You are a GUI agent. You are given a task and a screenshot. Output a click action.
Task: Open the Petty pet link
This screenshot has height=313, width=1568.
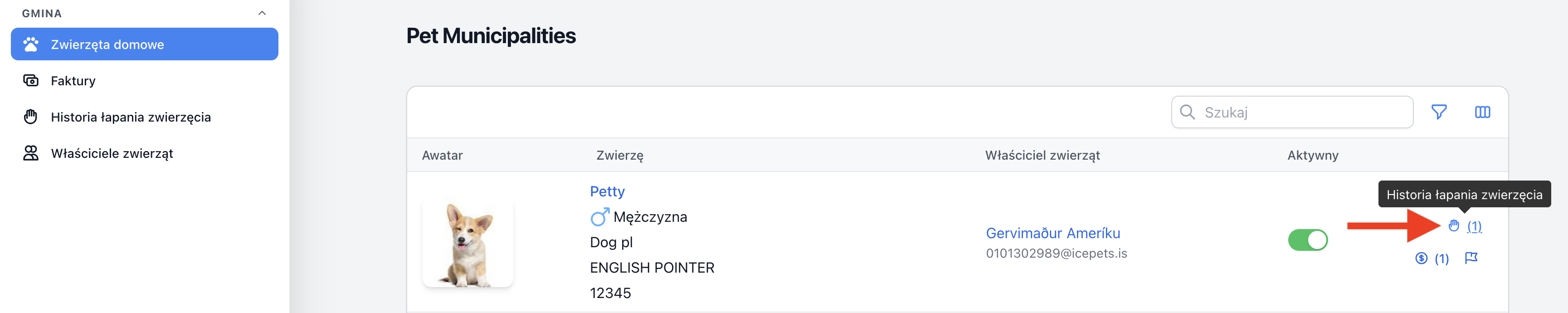click(x=607, y=191)
